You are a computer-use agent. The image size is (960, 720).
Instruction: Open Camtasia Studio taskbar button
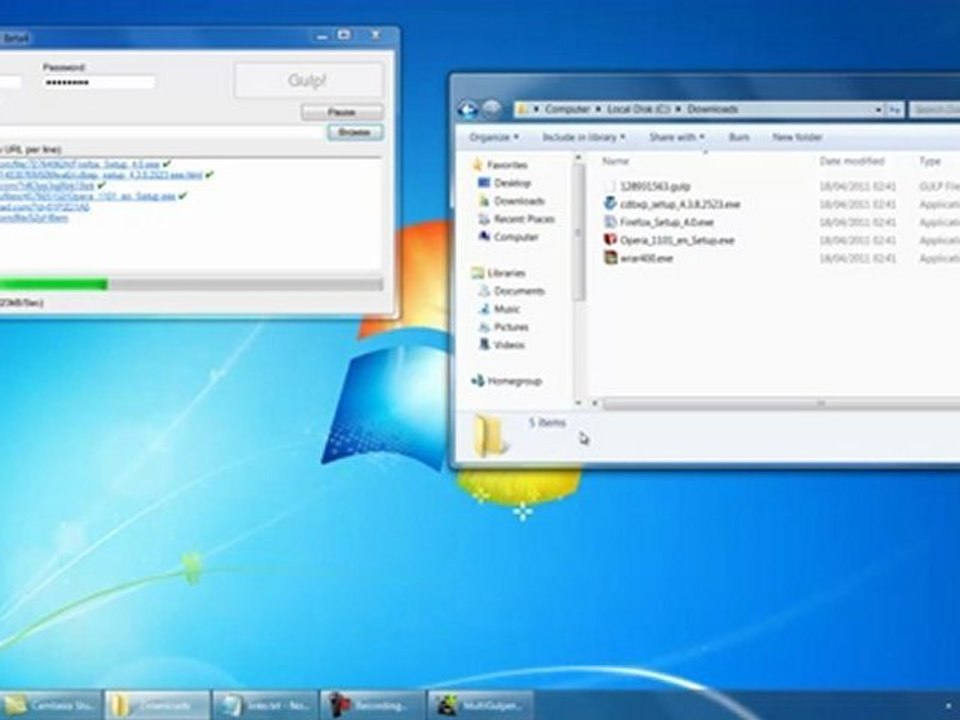(x=50, y=705)
